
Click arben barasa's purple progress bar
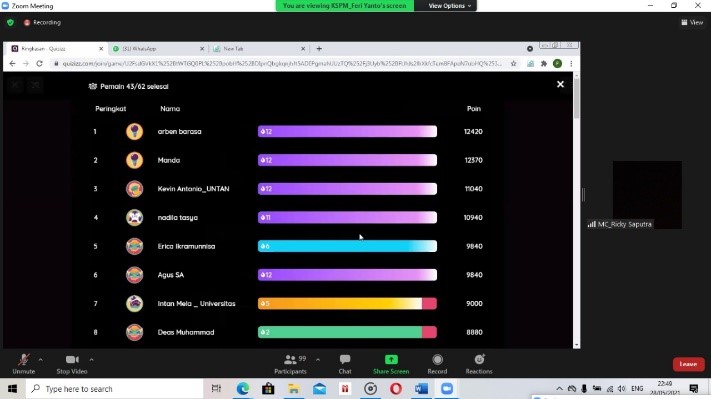(347, 131)
